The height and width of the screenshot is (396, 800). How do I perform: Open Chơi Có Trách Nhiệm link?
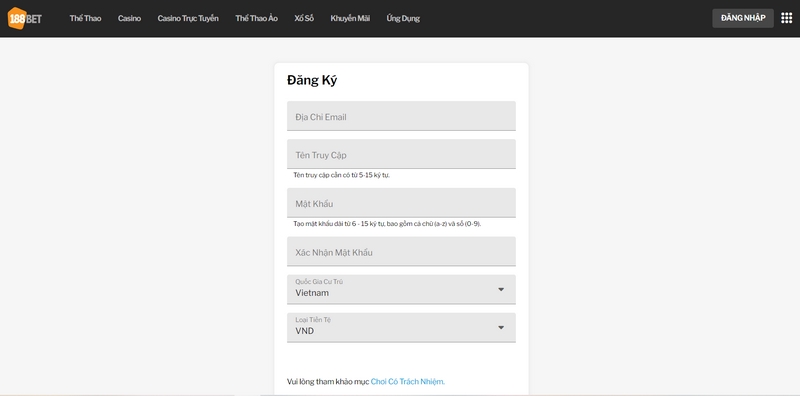coord(408,382)
